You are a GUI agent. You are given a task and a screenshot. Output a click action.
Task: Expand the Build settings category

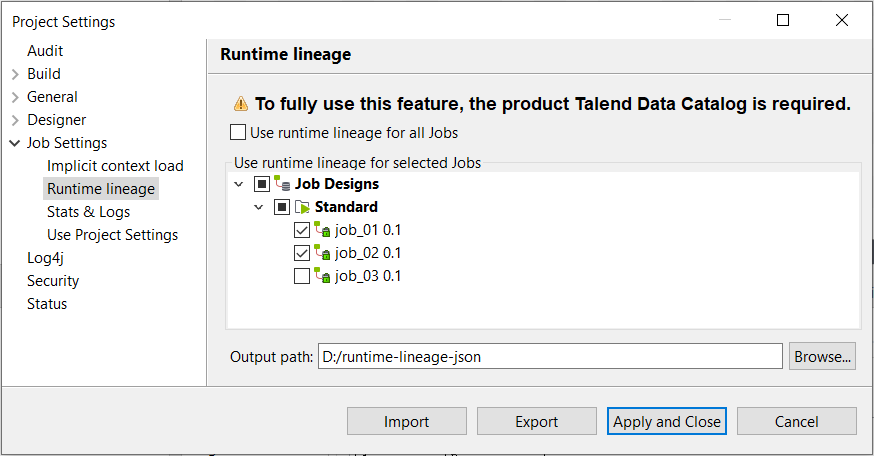(15, 74)
